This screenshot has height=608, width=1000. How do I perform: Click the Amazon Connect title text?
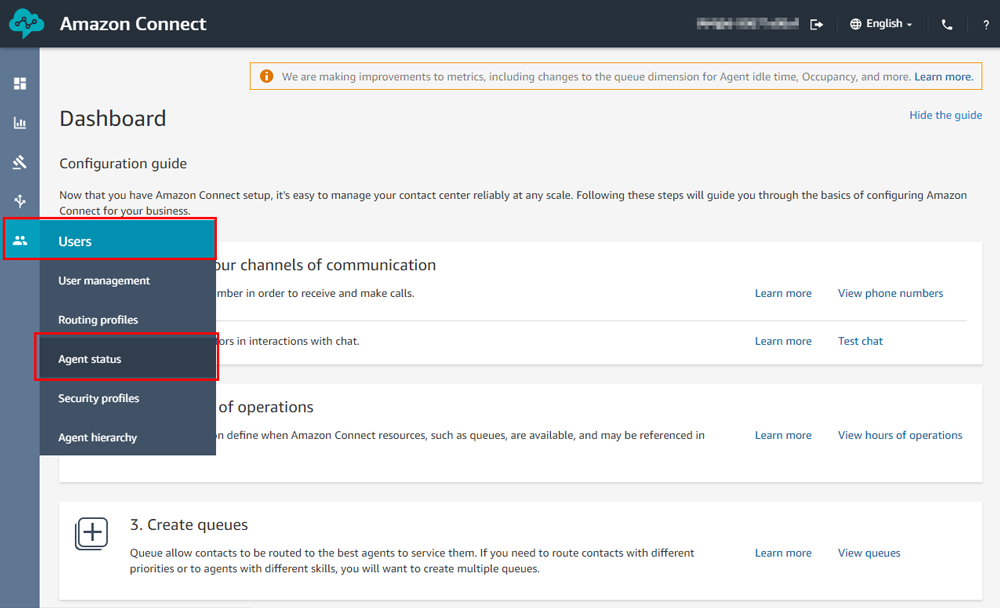tap(133, 24)
